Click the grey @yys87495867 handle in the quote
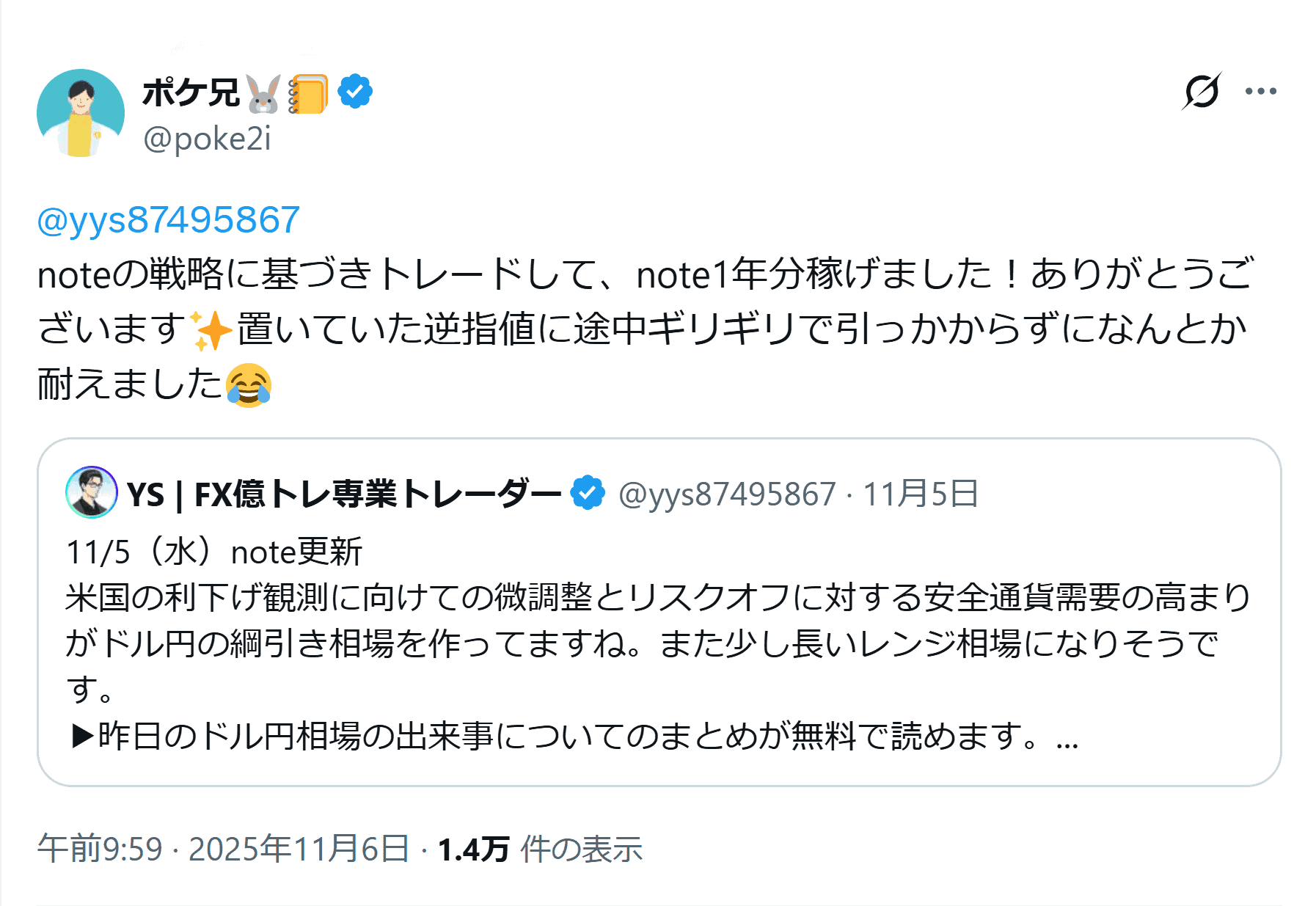This screenshot has width=1316, height=906. pos(727,494)
